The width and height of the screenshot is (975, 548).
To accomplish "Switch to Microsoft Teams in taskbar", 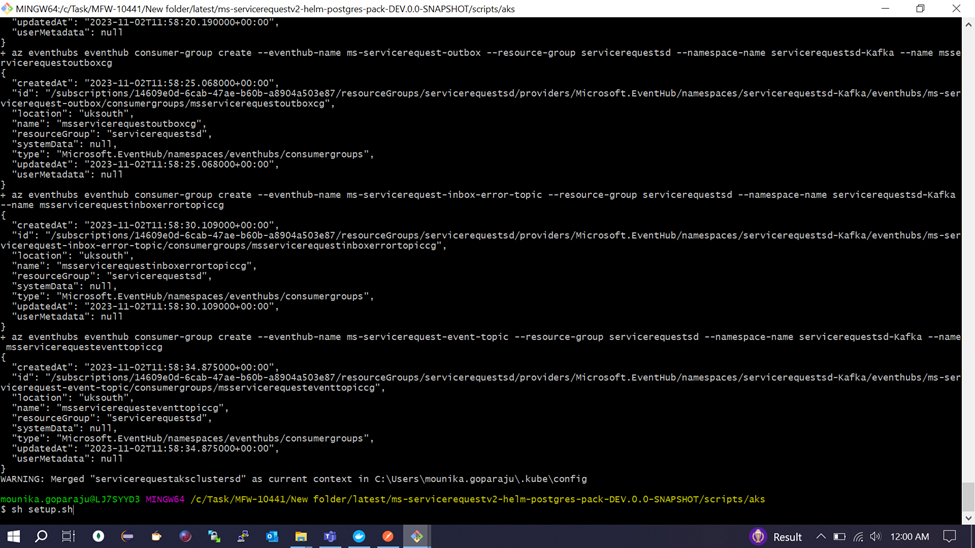I will [330, 537].
